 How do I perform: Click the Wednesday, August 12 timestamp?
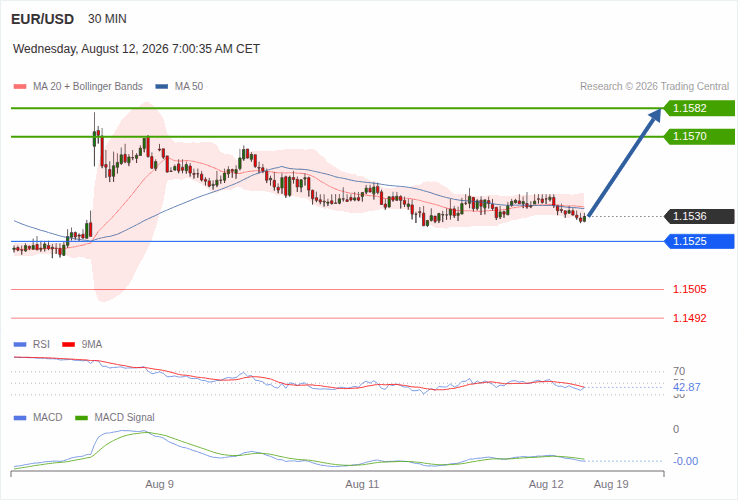point(136,49)
